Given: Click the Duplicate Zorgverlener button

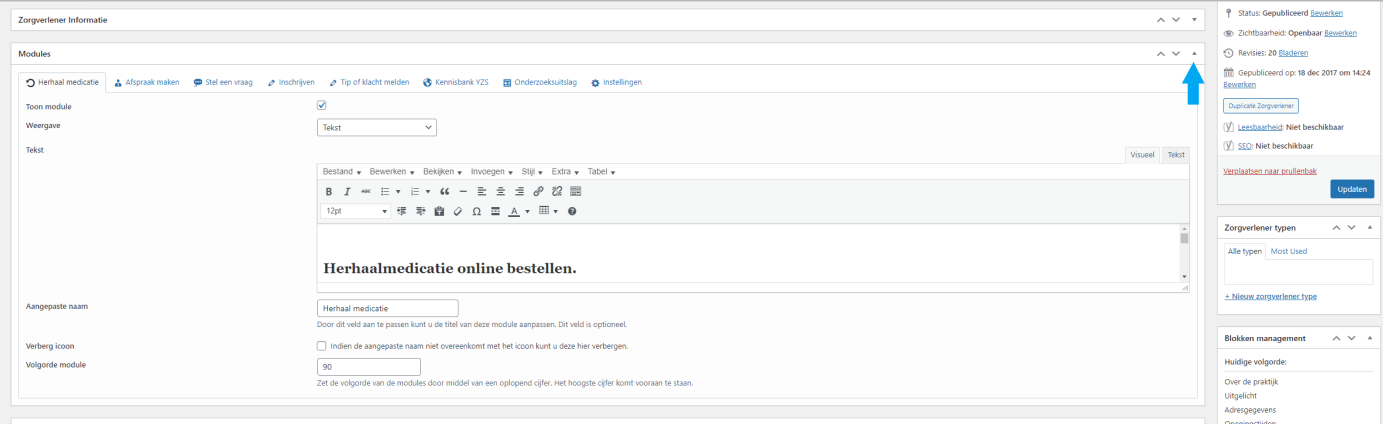Looking at the screenshot, I should click(1260, 105).
